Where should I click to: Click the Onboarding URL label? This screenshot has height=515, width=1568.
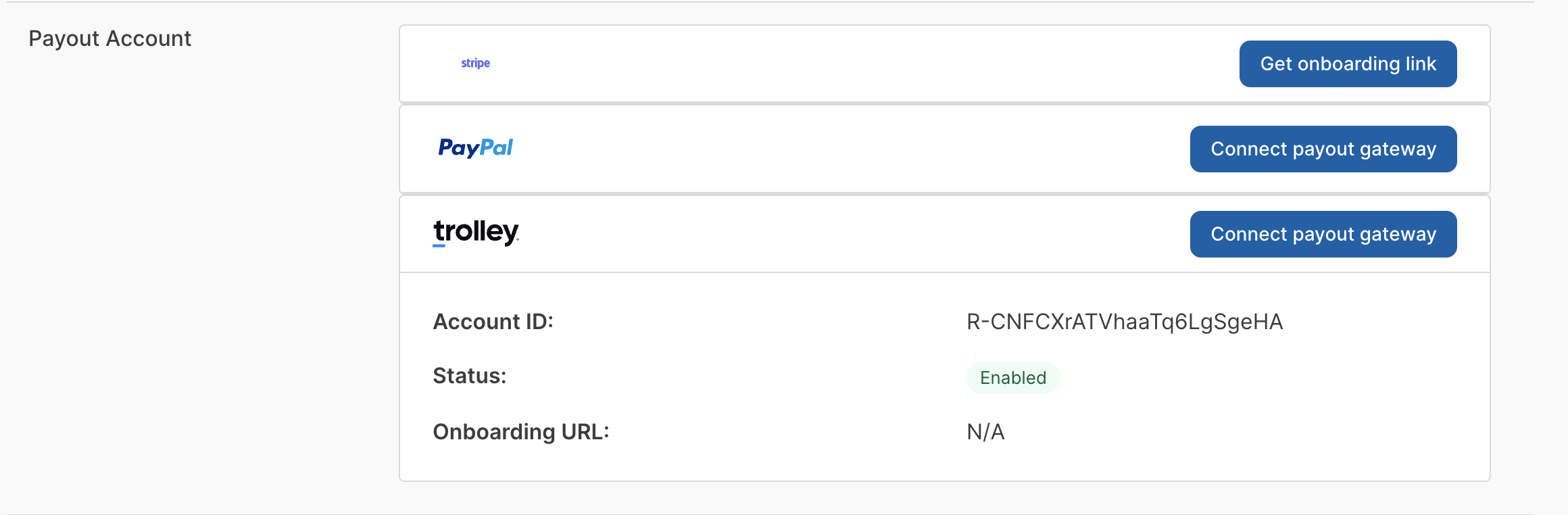pos(520,432)
